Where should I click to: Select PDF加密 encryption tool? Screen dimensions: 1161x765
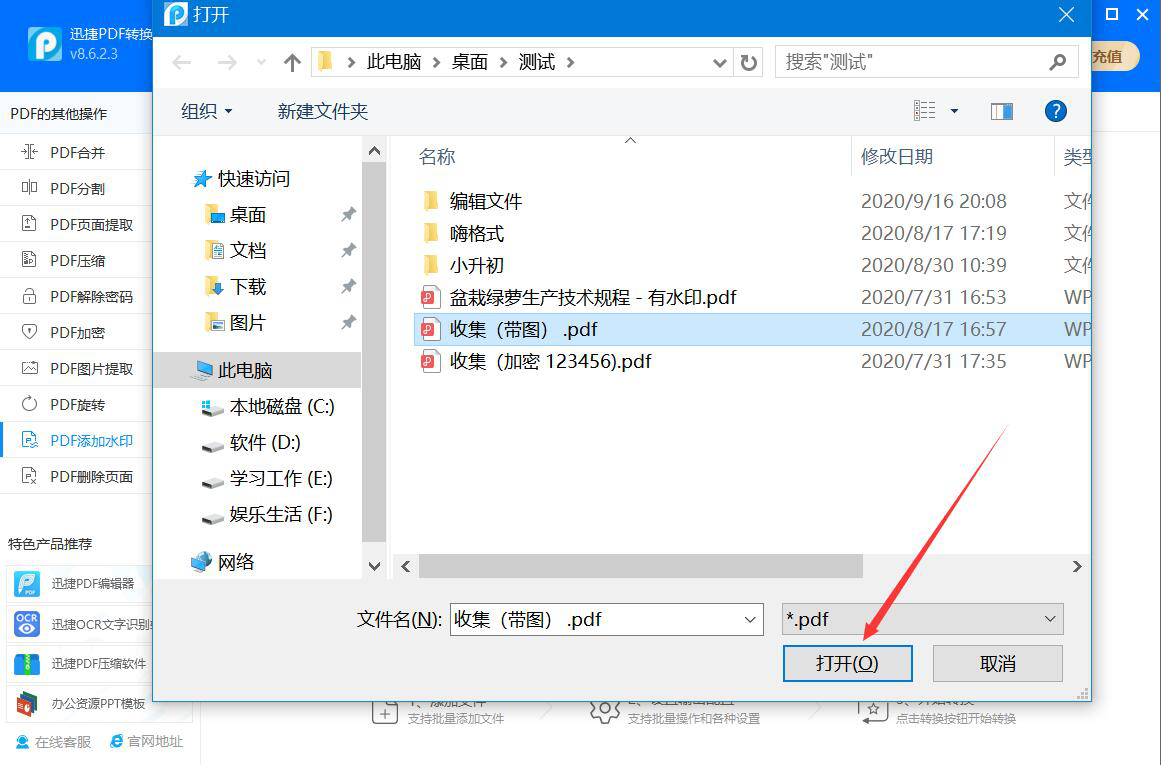(x=76, y=333)
